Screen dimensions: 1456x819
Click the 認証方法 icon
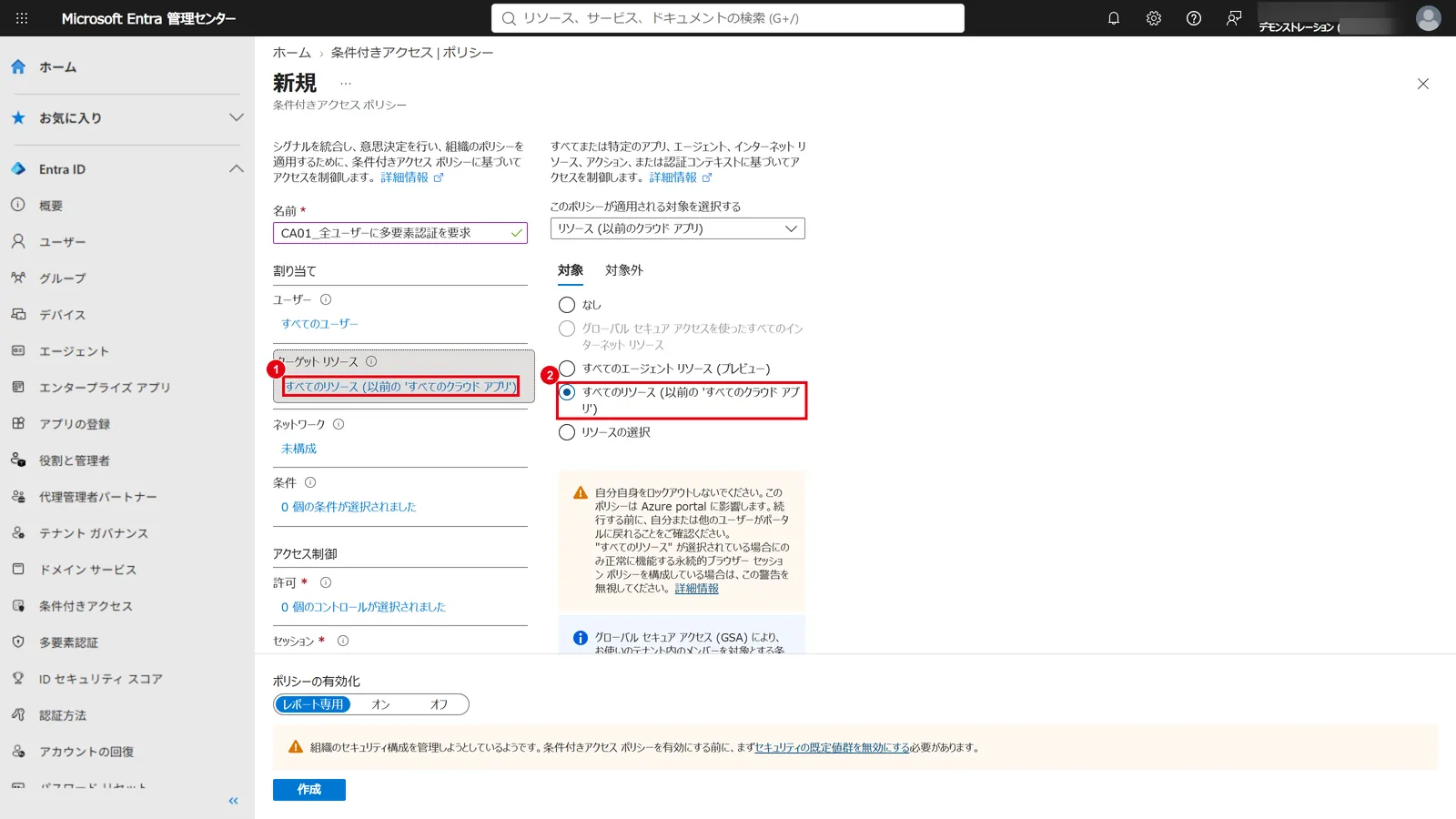[18, 714]
